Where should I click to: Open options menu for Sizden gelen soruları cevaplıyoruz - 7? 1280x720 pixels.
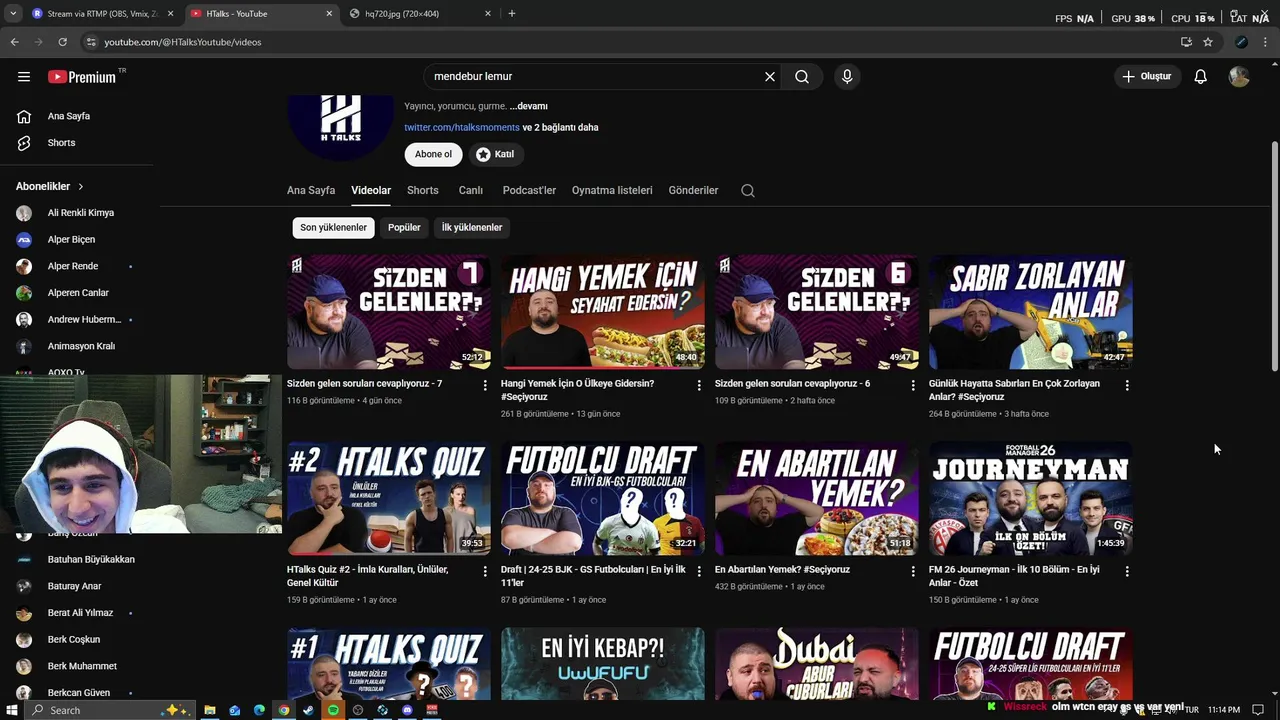pyautogui.click(x=485, y=385)
